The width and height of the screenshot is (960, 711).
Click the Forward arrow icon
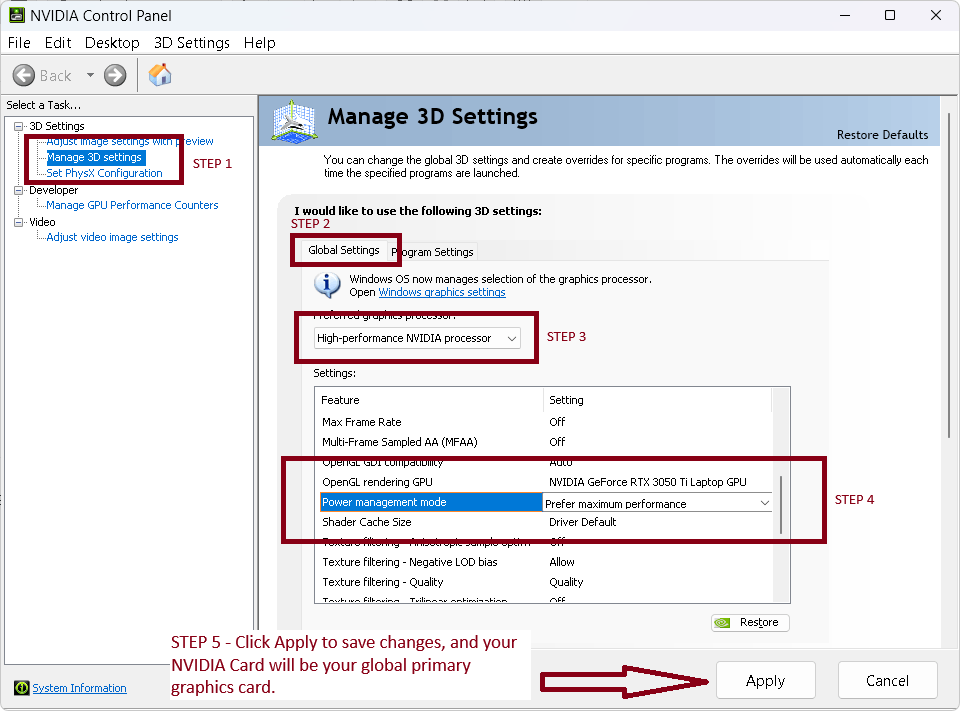(x=114, y=75)
